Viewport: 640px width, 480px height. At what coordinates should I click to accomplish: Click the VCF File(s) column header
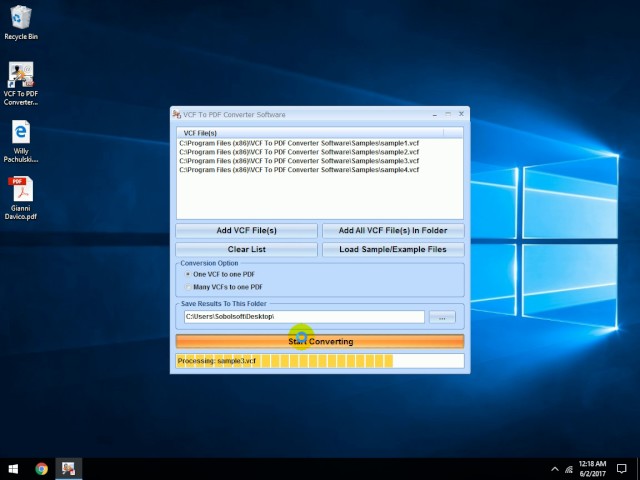[x=310, y=133]
